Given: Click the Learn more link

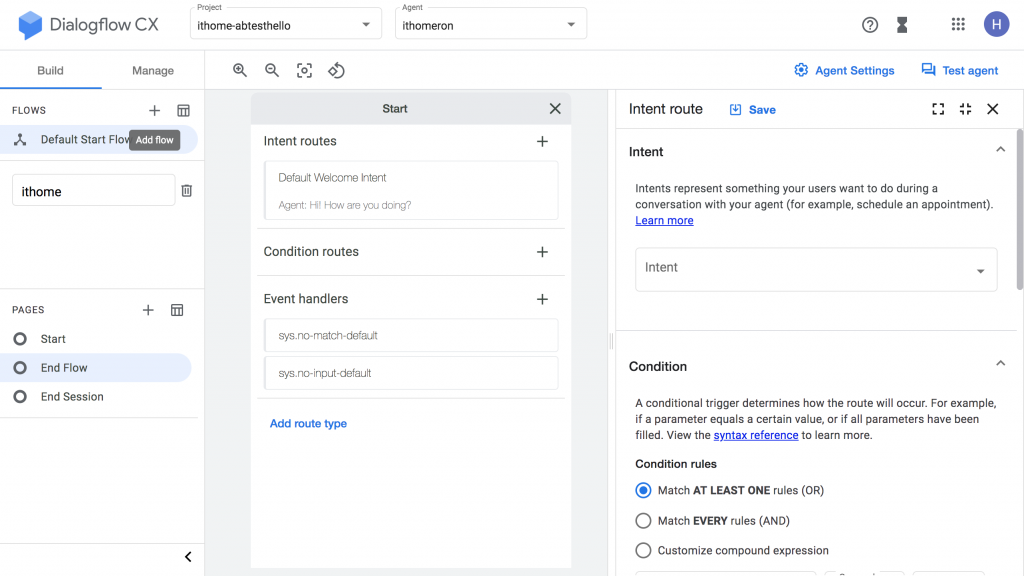Looking at the screenshot, I should (664, 221).
